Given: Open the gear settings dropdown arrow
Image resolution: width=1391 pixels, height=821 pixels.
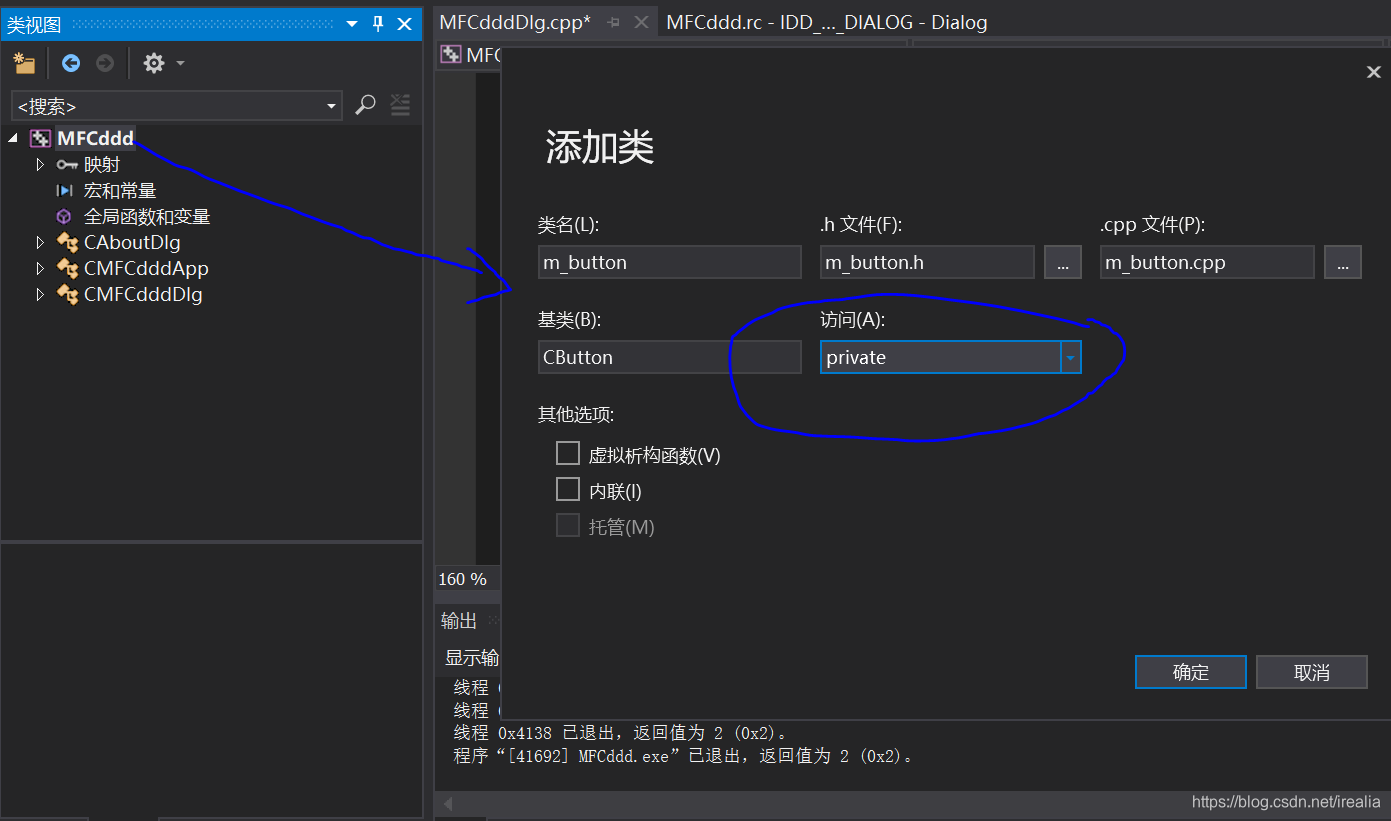Looking at the screenshot, I should tap(180, 63).
